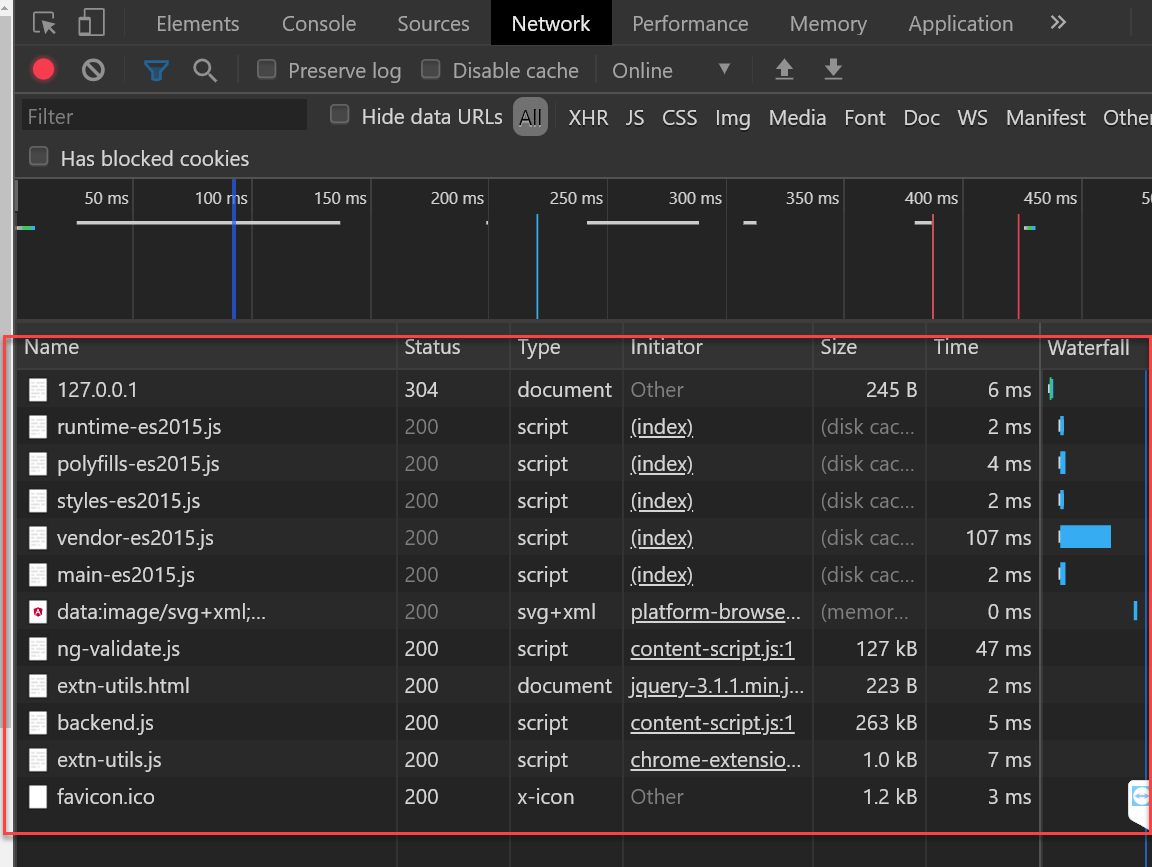The width and height of the screenshot is (1152, 867).
Task: Focus the Filter text field
Action: (165, 116)
